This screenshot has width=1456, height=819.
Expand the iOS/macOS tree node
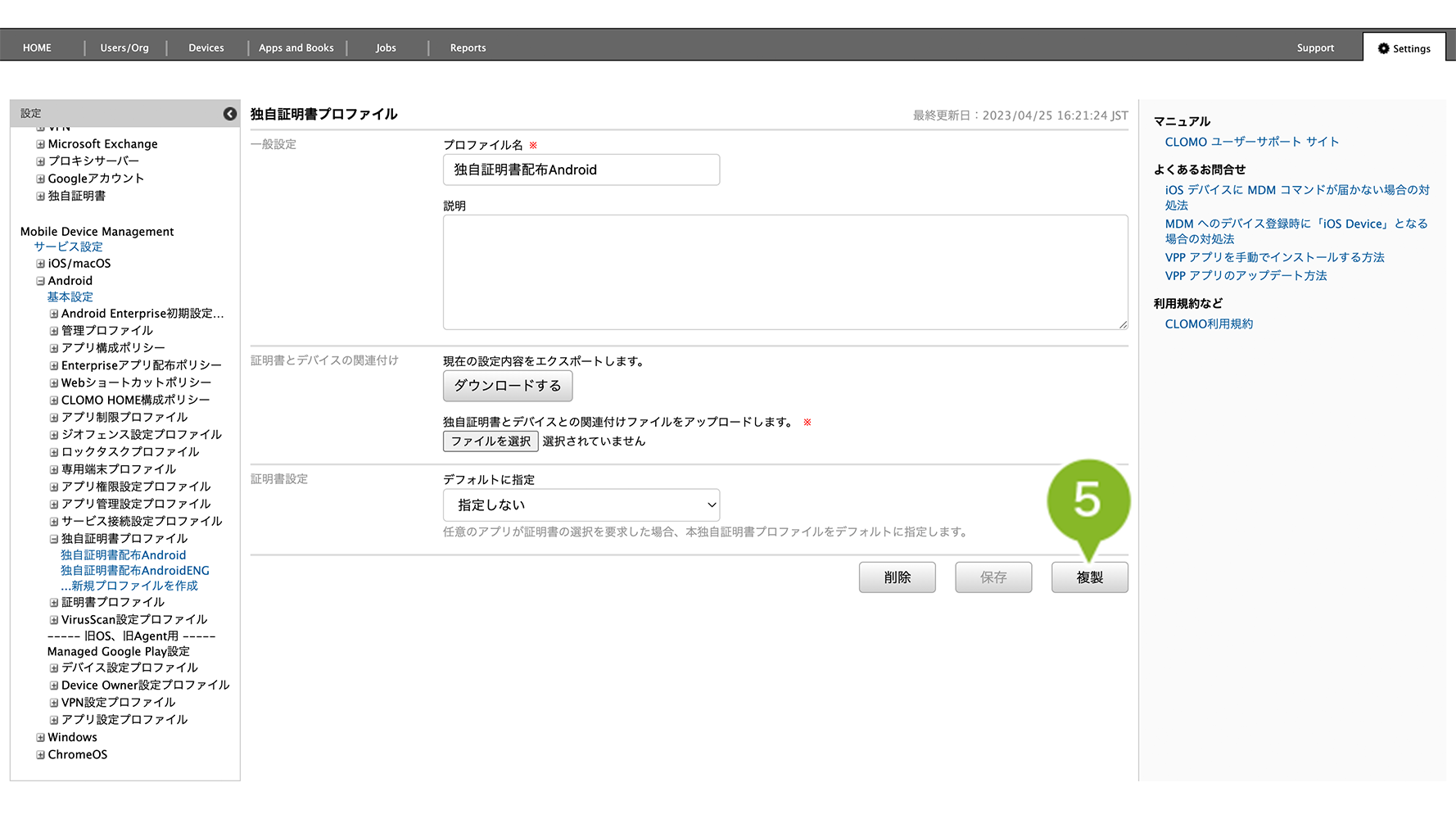[x=40, y=264]
